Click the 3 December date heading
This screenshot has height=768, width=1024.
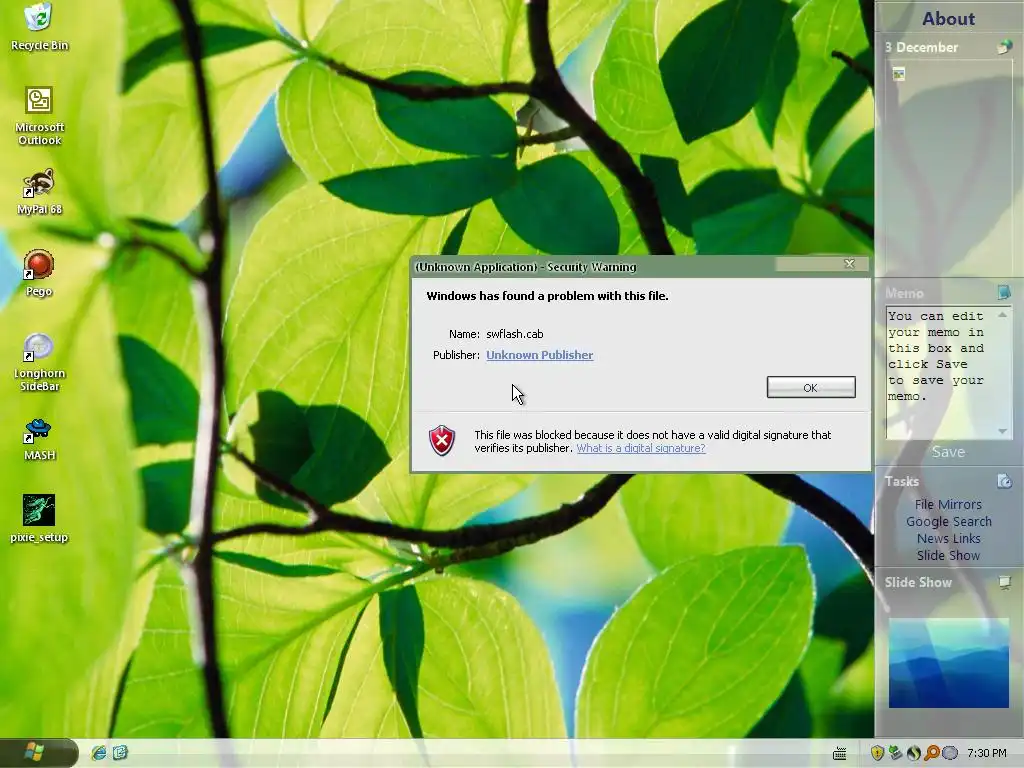point(921,47)
